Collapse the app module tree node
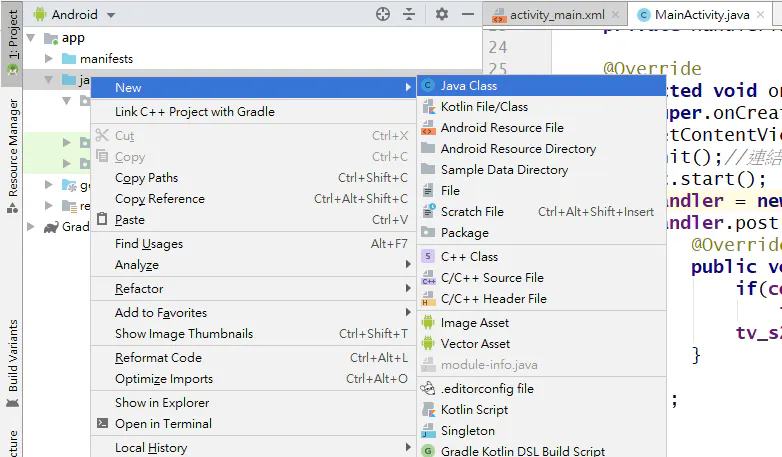Screen dimensions: 782x457 [x=31, y=38]
